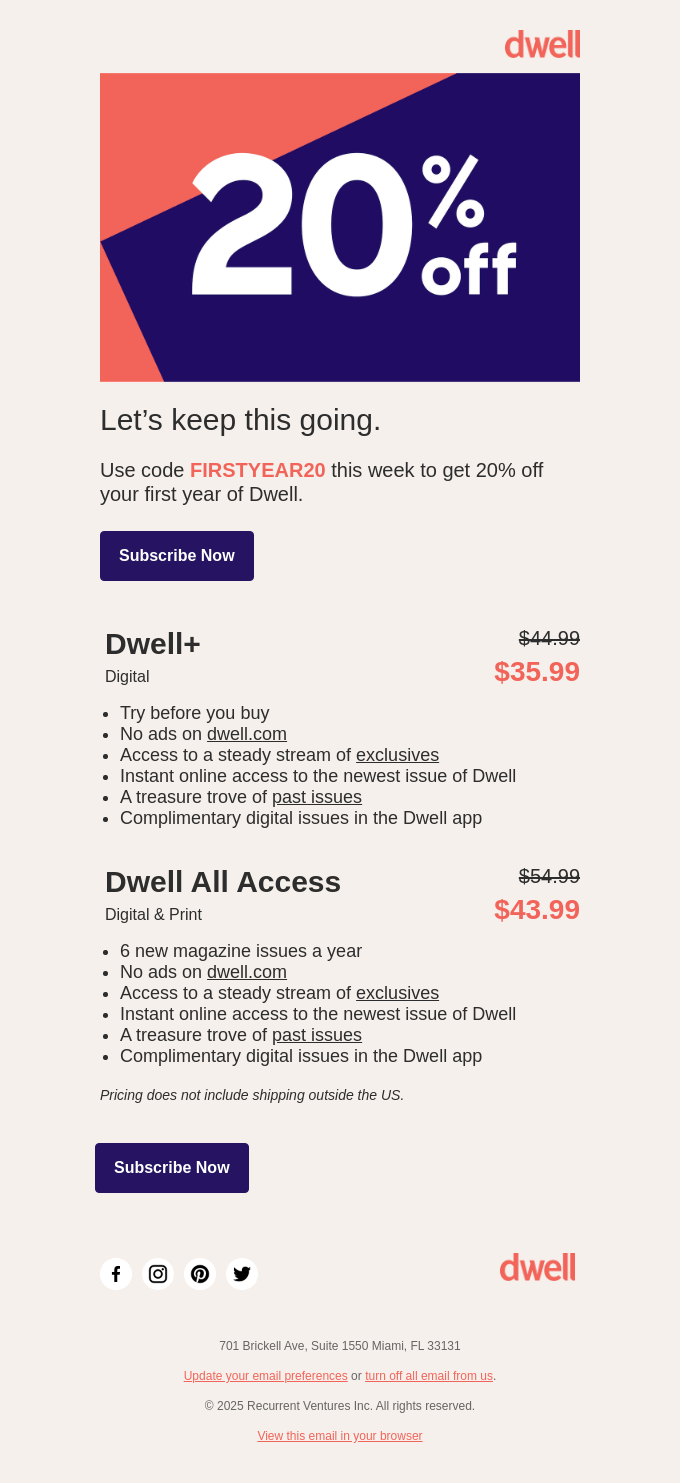Open the Twitter bird icon
This screenshot has width=680, height=1483.
tap(242, 1274)
